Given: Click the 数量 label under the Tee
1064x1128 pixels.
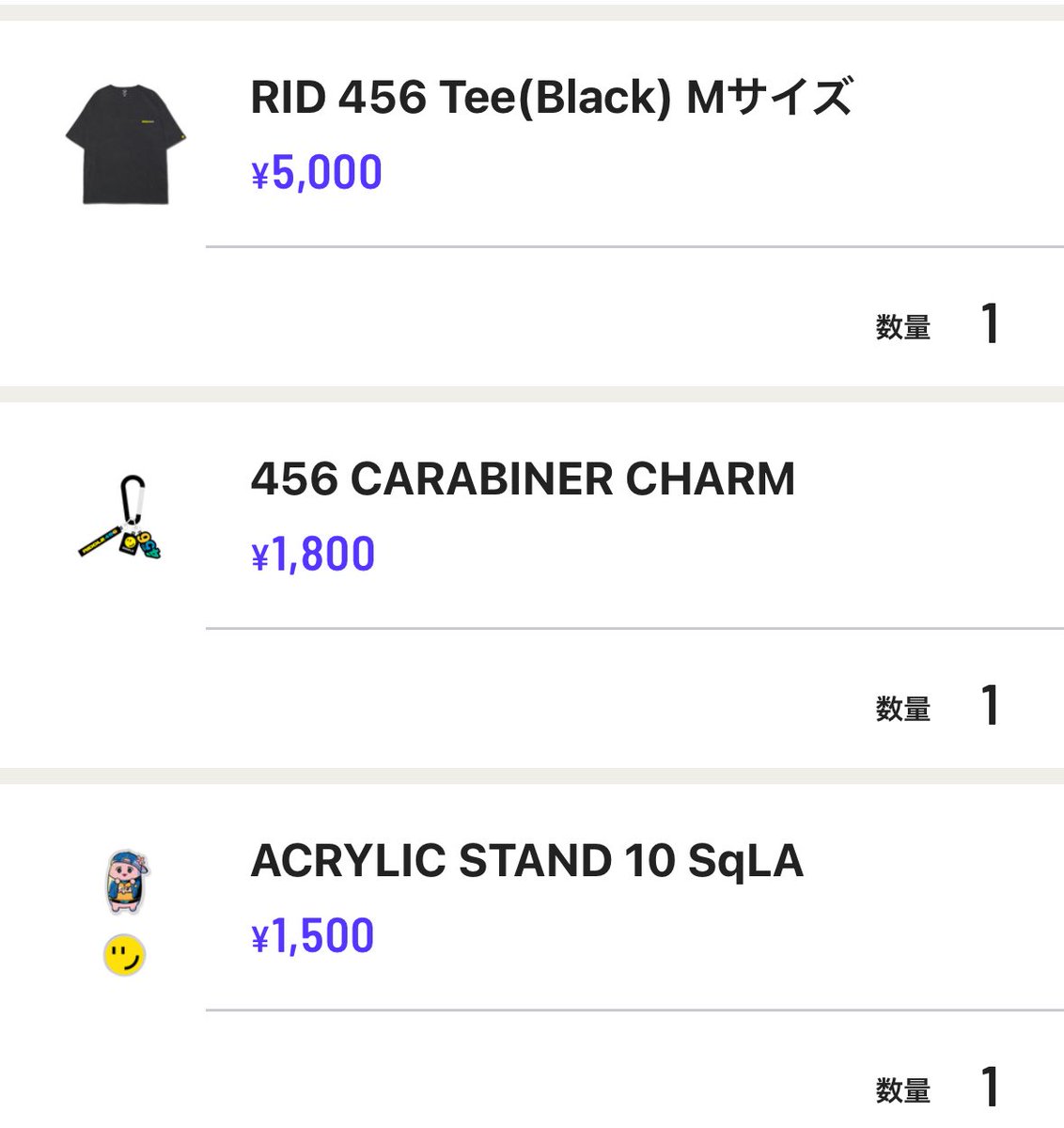Looking at the screenshot, I should (903, 327).
